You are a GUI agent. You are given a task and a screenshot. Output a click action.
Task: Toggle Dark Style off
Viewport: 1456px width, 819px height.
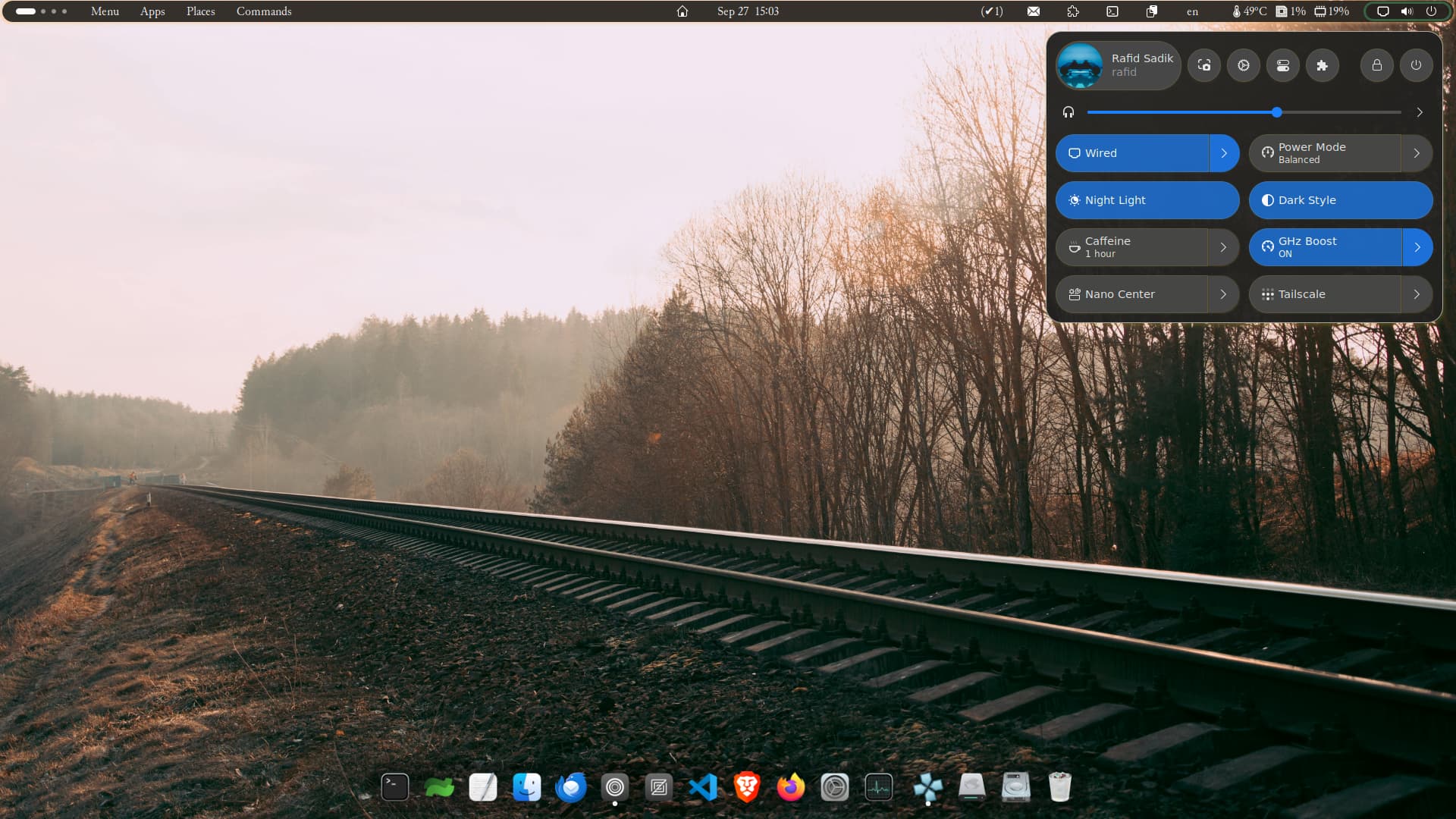click(x=1340, y=200)
